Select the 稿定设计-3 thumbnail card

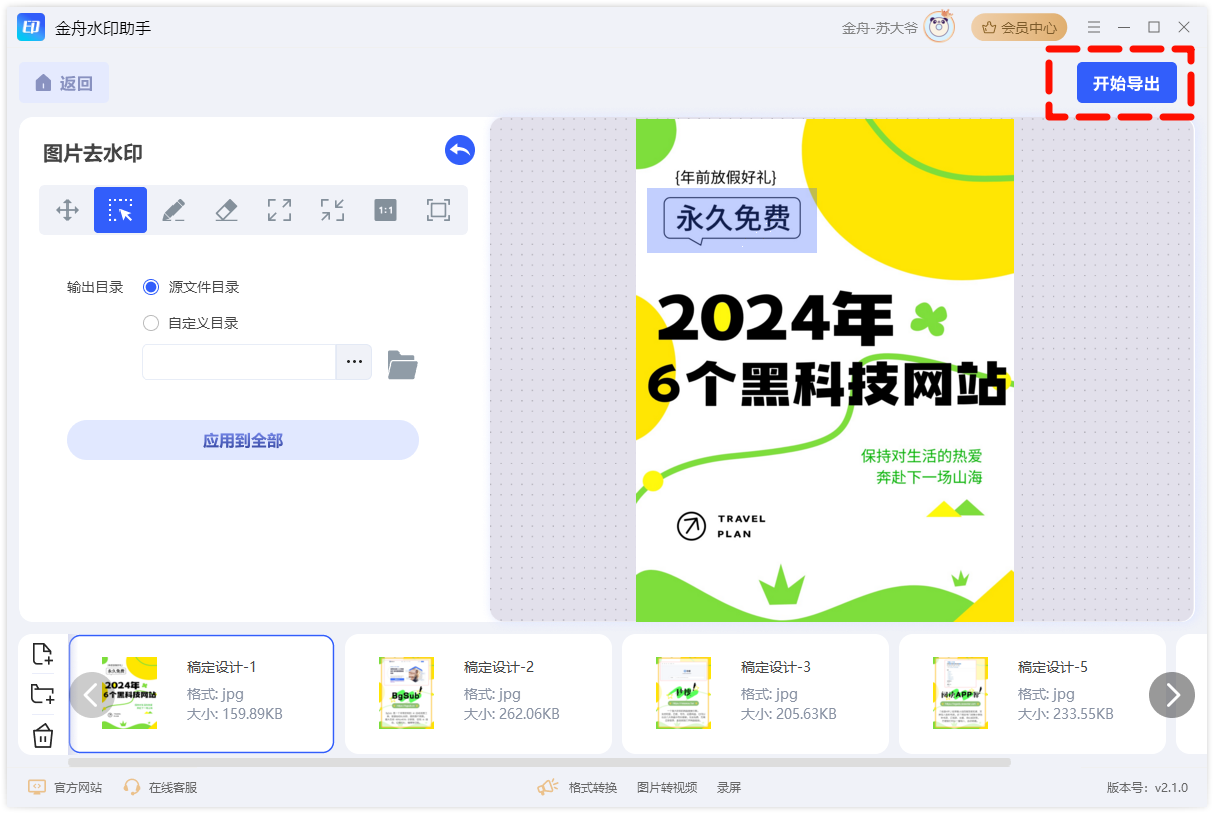click(755, 693)
